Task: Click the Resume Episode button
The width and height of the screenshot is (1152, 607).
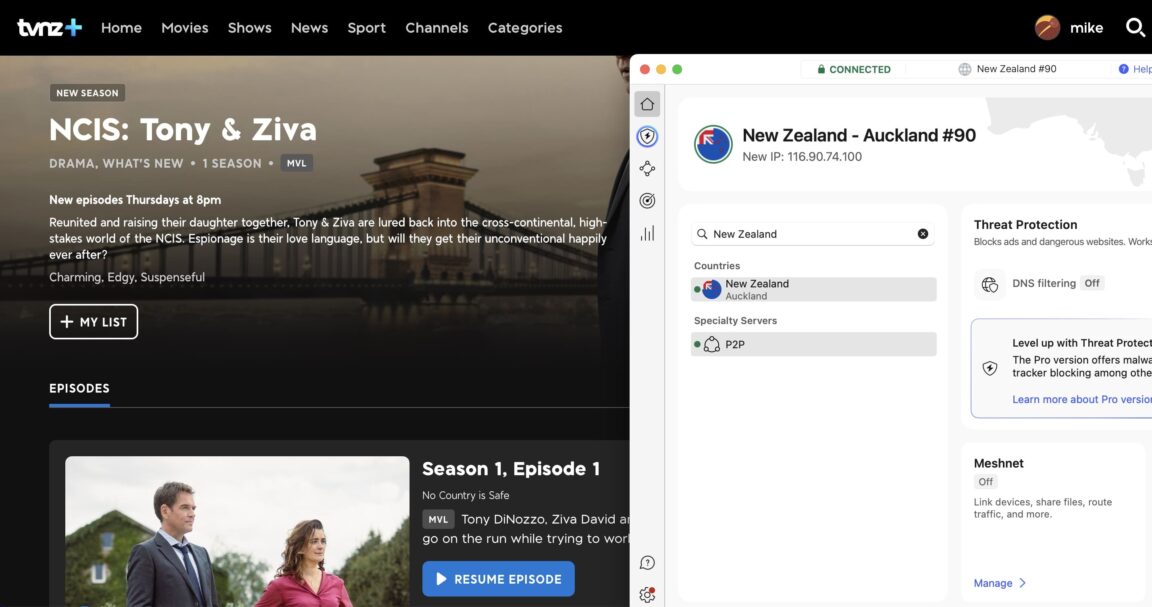Action: coord(498,578)
